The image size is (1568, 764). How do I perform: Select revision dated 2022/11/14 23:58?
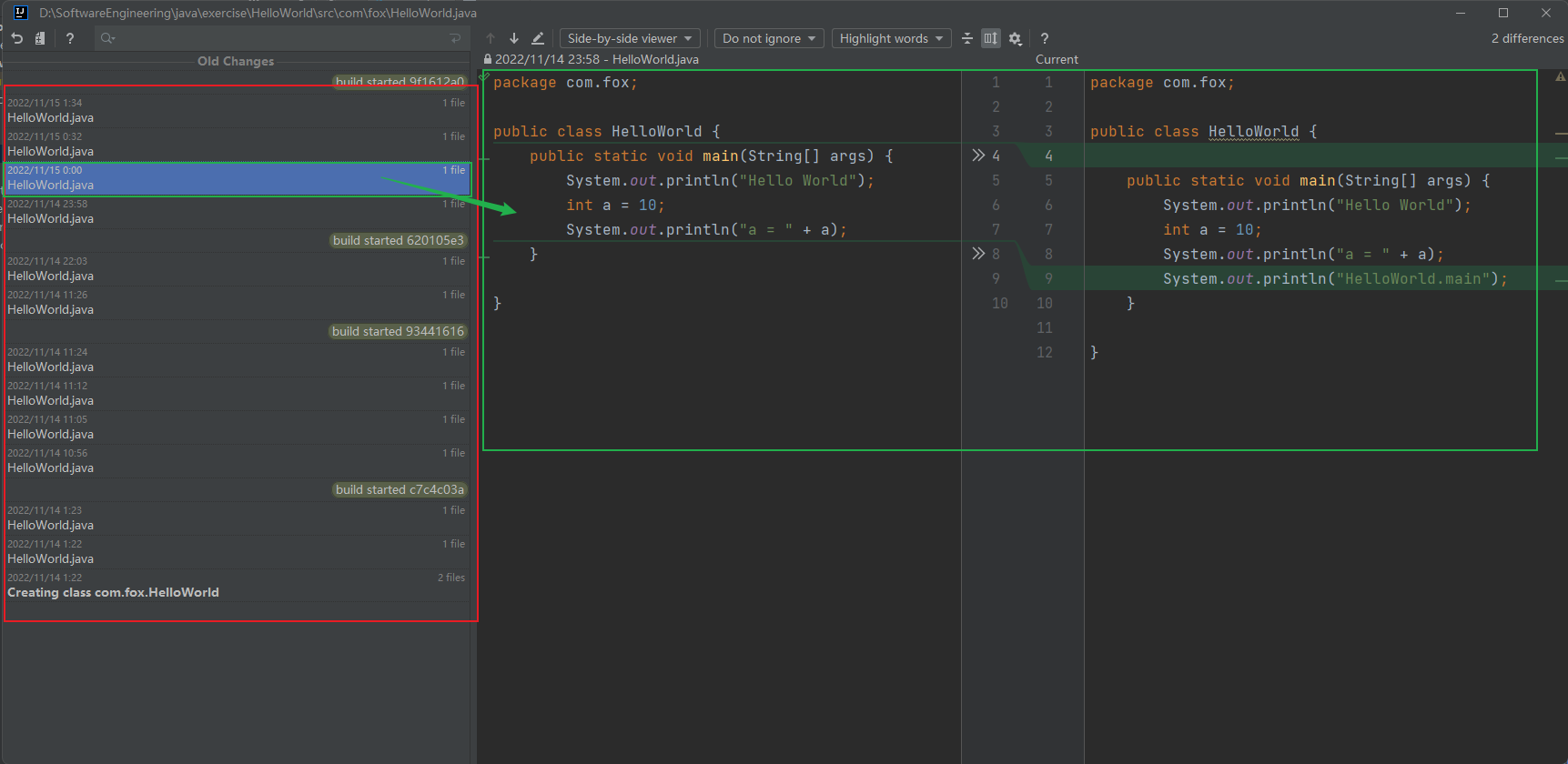236,212
